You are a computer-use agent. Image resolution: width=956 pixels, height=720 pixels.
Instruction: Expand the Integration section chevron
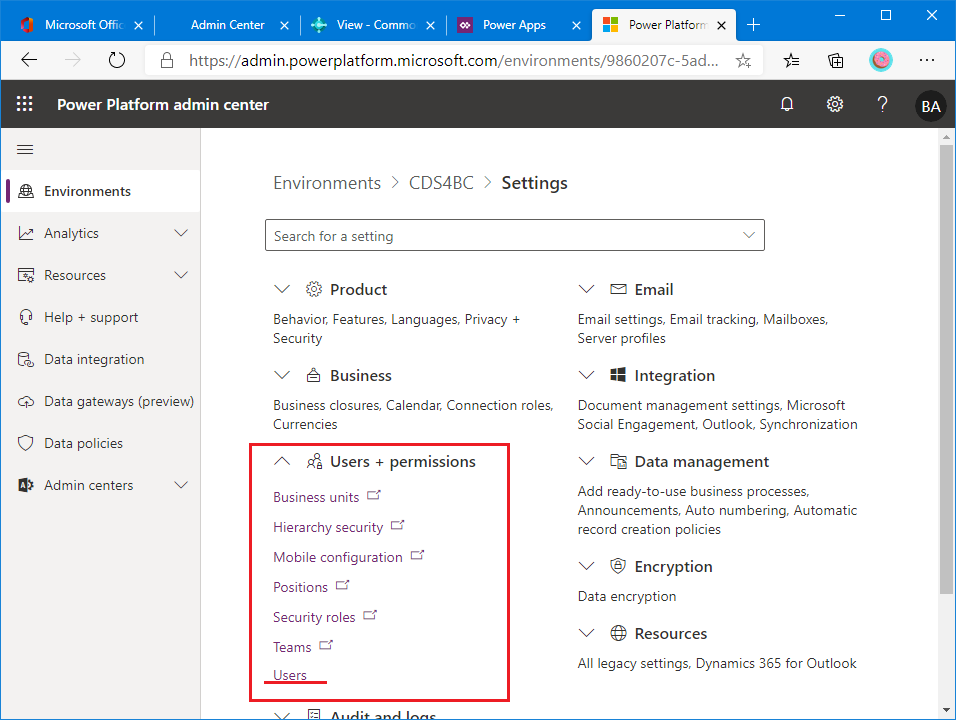pos(586,375)
